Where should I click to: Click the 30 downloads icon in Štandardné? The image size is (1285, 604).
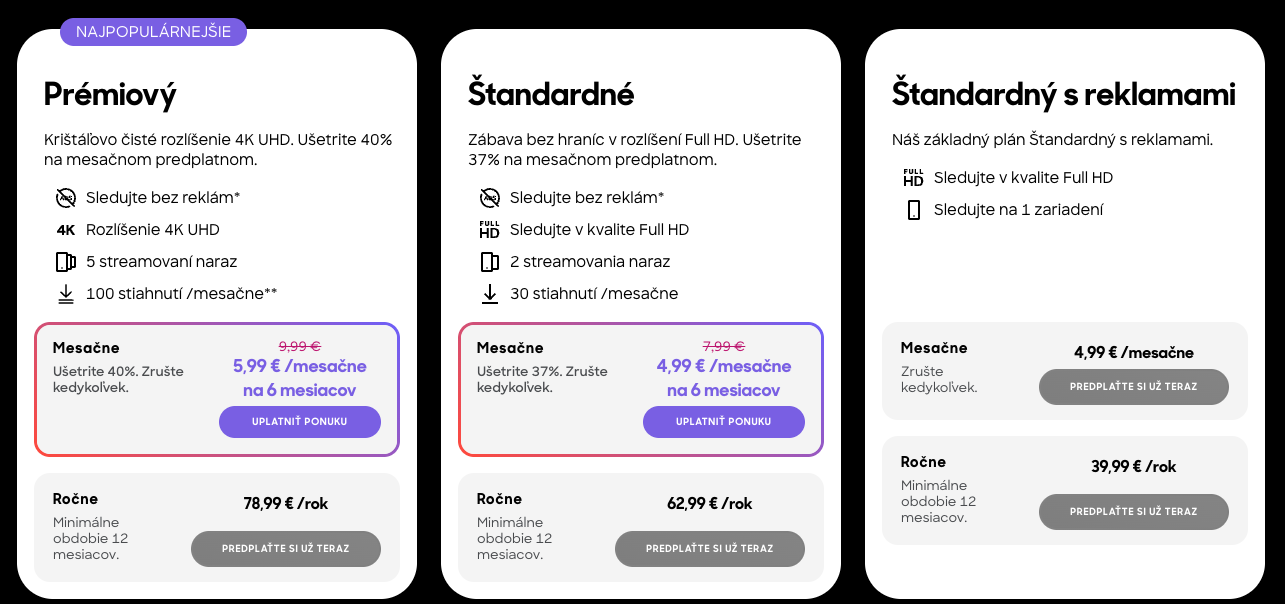point(490,294)
